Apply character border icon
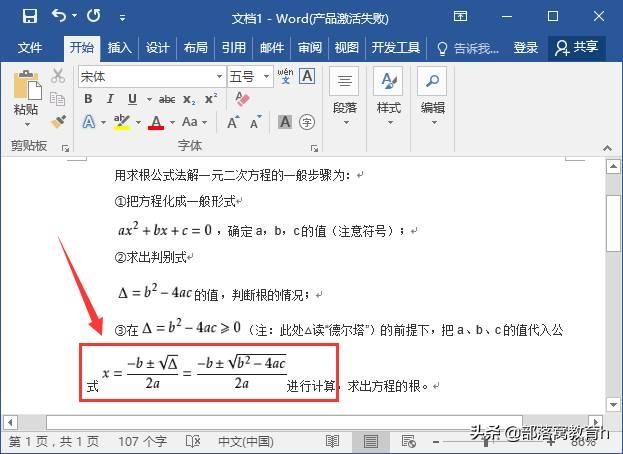Viewport: 623px width, 454px height. 307,76
